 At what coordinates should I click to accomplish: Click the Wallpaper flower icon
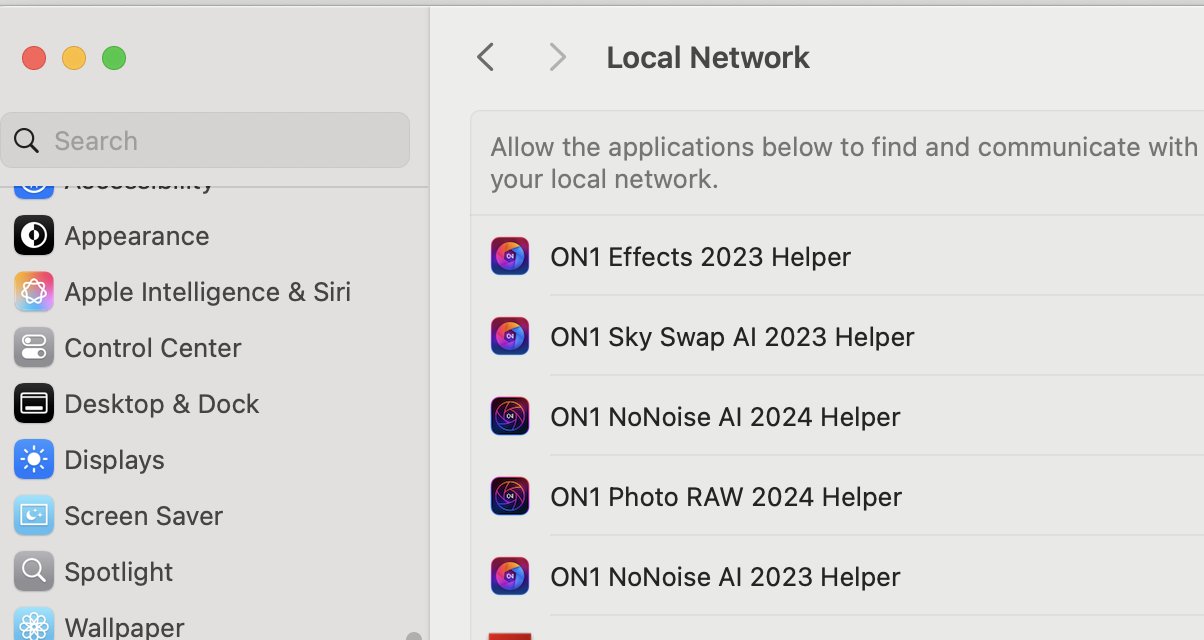[x=34, y=625]
